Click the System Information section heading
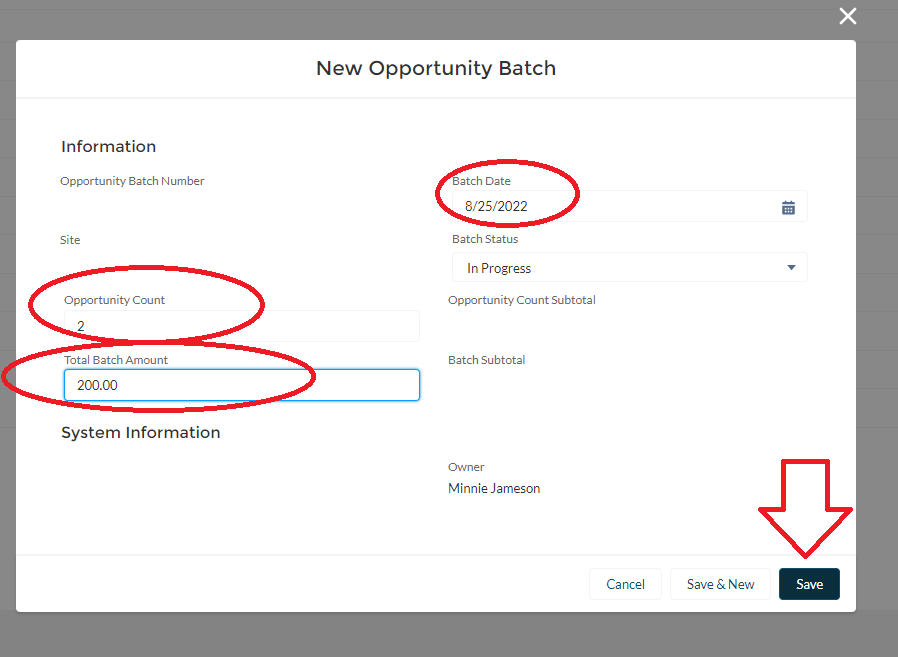Screen dimensions: 898x657 (140, 433)
